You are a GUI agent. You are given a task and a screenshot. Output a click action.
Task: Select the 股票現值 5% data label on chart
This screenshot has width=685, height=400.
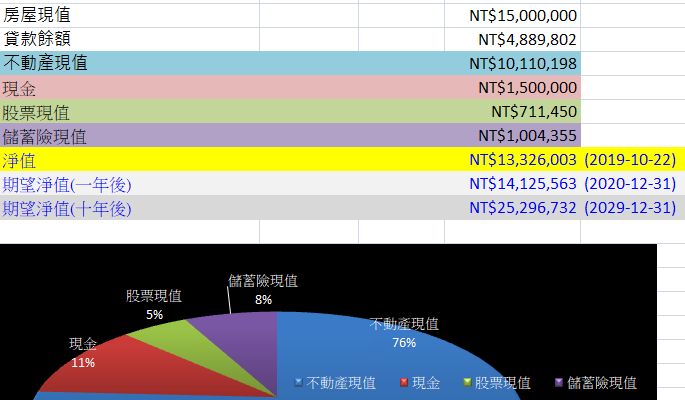pyautogui.click(x=154, y=304)
